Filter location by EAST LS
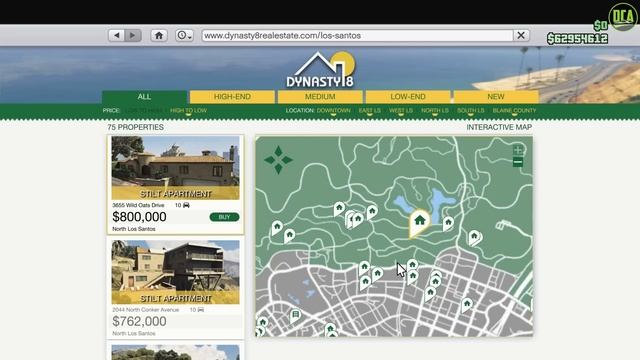The height and width of the screenshot is (360, 640). (369, 111)
